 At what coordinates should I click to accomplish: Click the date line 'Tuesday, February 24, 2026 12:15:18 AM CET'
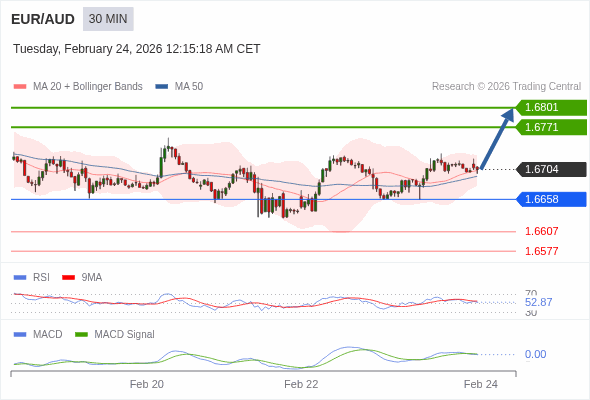tap(137, 49)
